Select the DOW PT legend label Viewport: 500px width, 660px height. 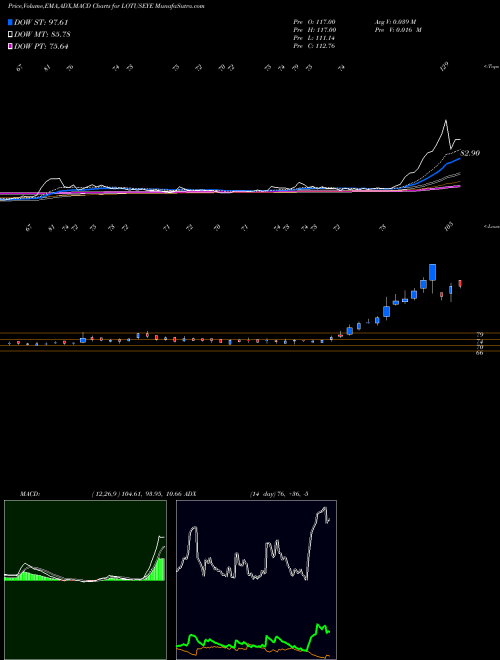tap(41, 46)
